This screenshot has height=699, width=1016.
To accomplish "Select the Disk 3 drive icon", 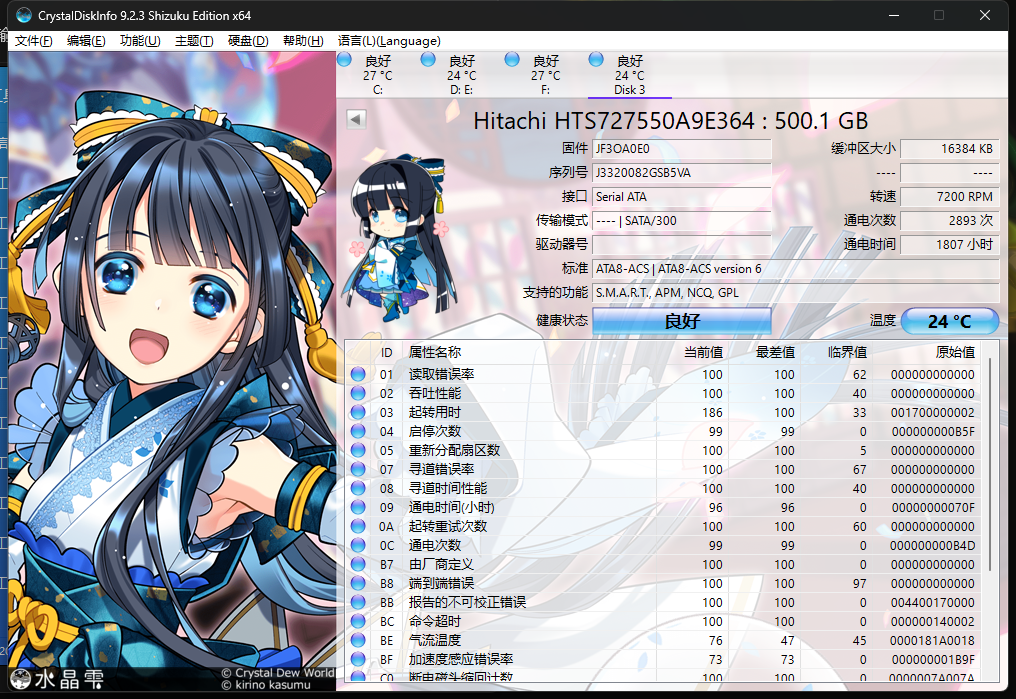I will click(x=597, y=60).
